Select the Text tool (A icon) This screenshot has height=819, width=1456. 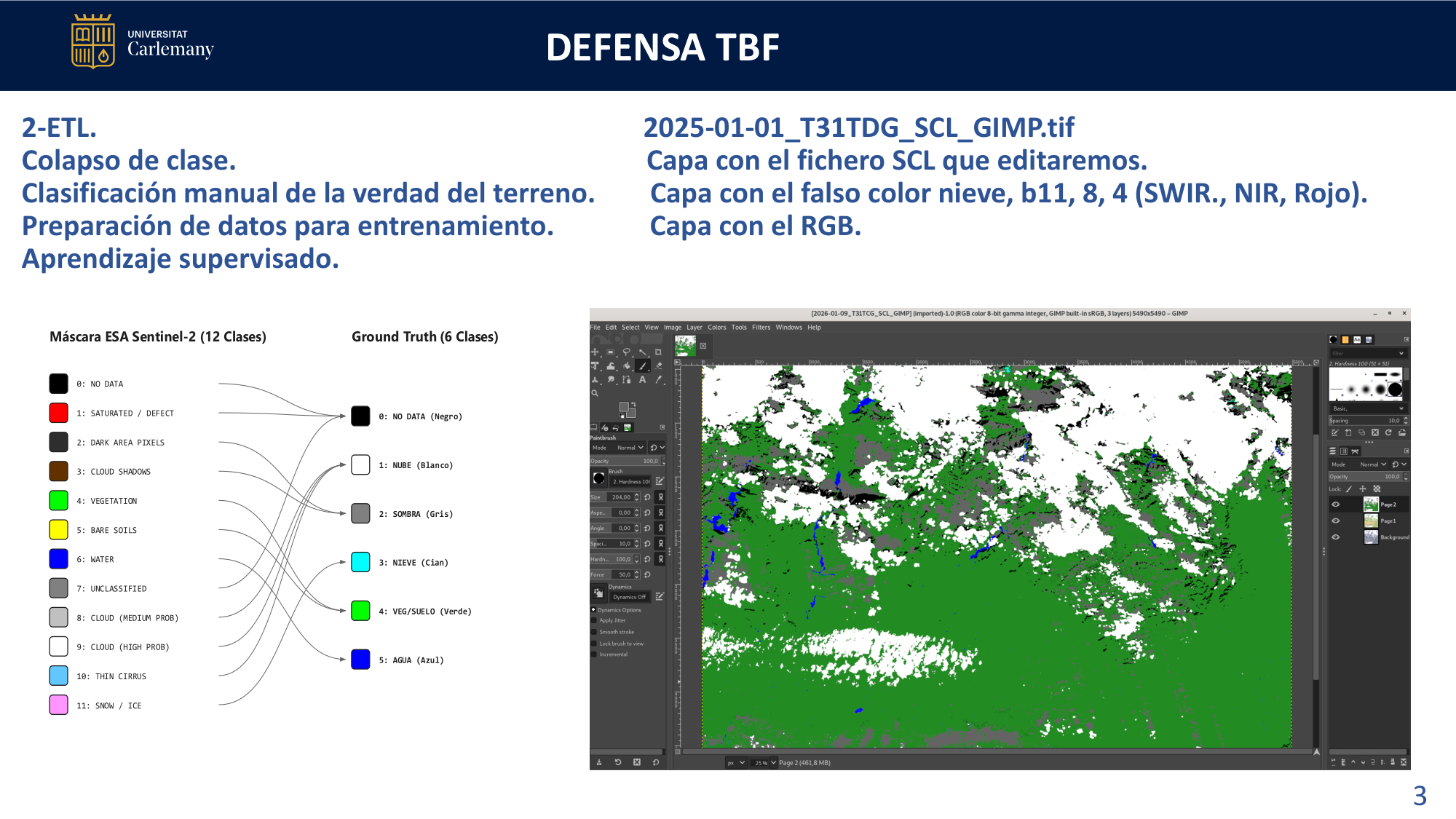(x=642, y=379)
